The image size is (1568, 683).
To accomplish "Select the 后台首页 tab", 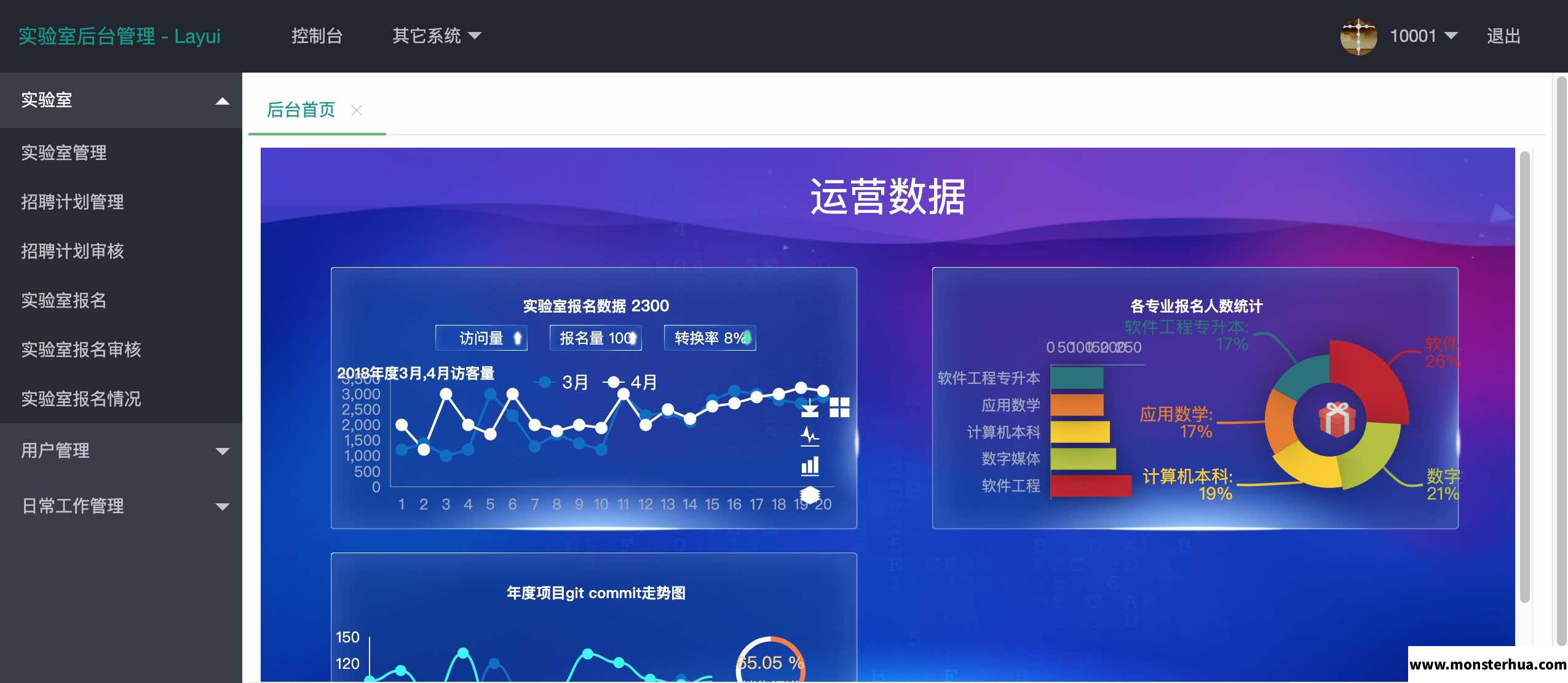I will click(301, 110).
